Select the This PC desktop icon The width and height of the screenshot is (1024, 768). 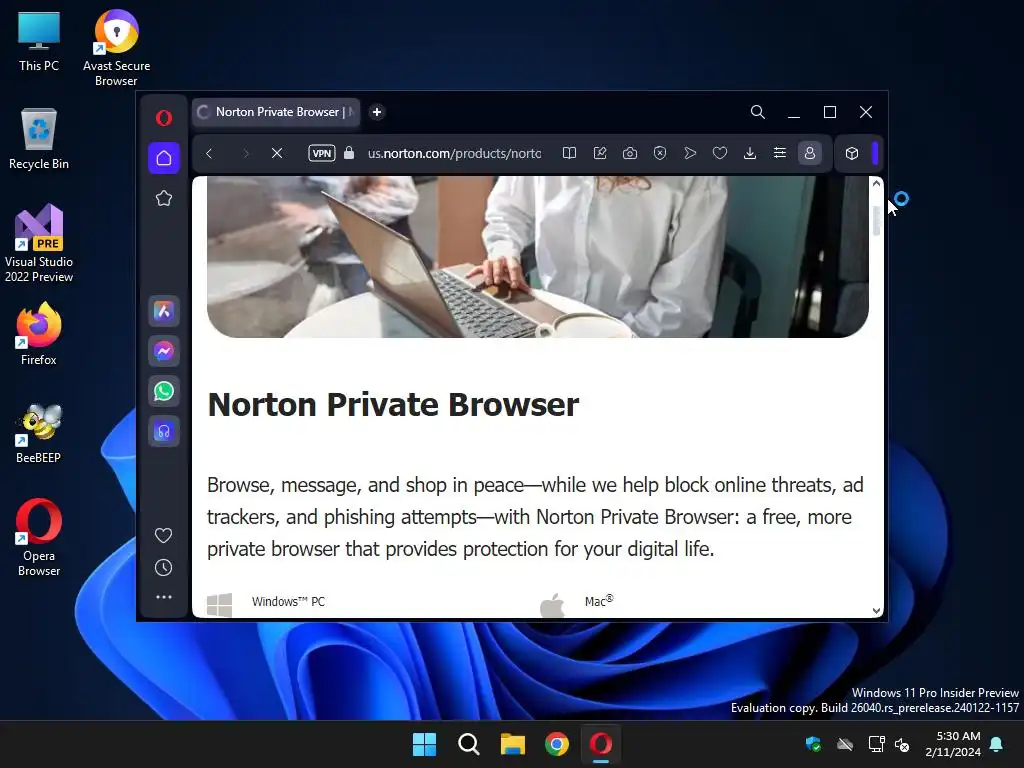[x=39, y=41]
